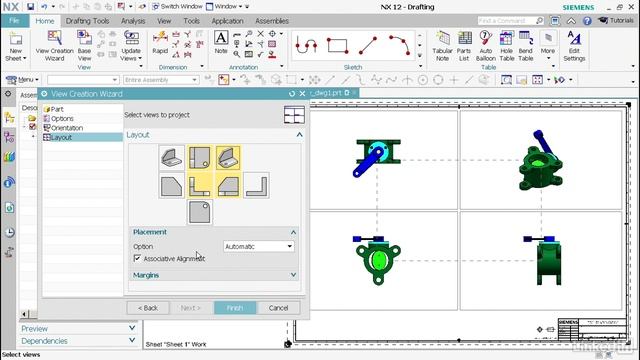Insert a Tabular Note
Viewport: 640px width, 360px height.
click(x=442, y=46)
